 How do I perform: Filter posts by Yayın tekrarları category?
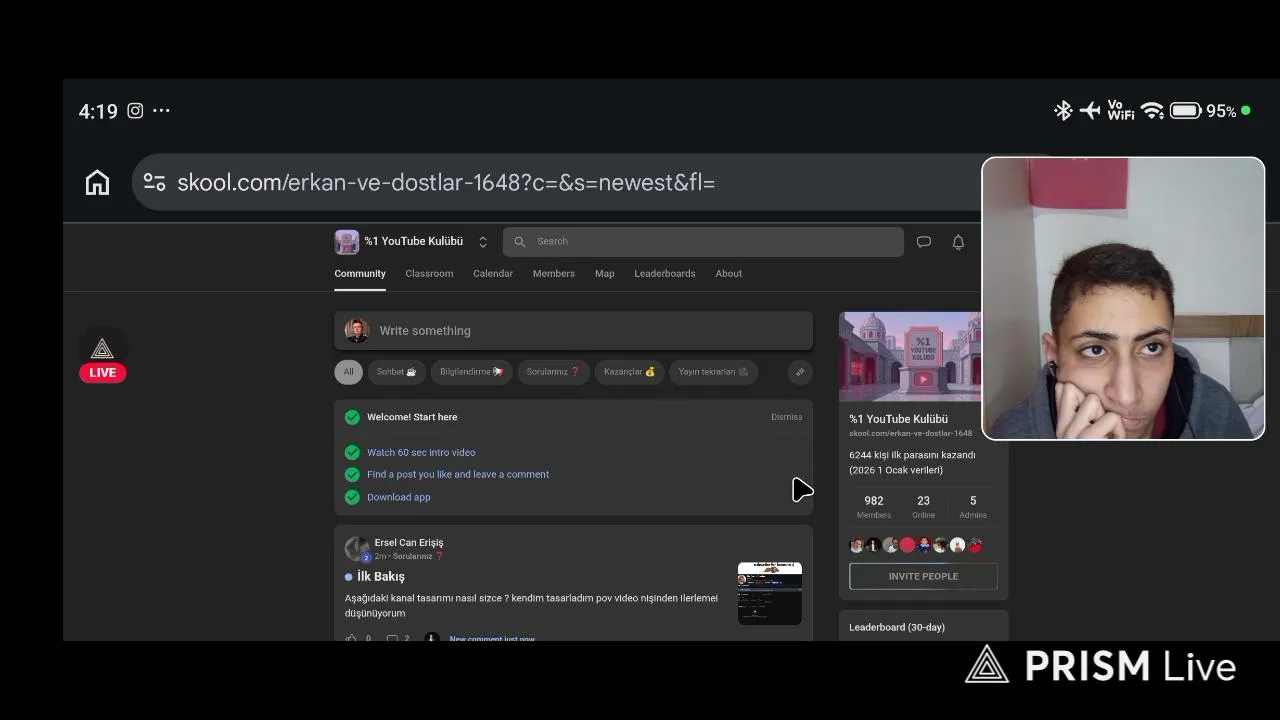(713, 372)
